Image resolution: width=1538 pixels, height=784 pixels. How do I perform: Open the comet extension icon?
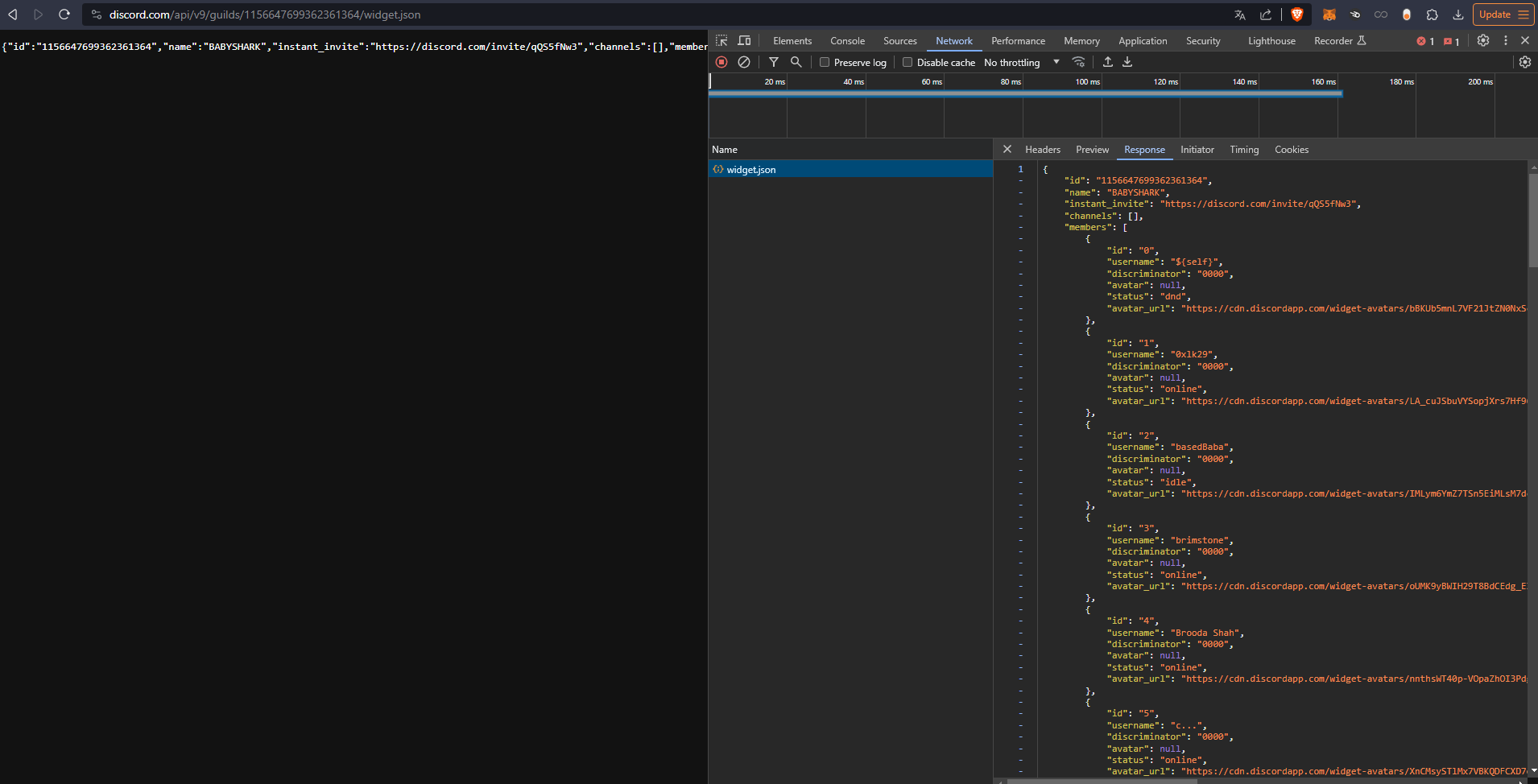(x=1355, y=14)
